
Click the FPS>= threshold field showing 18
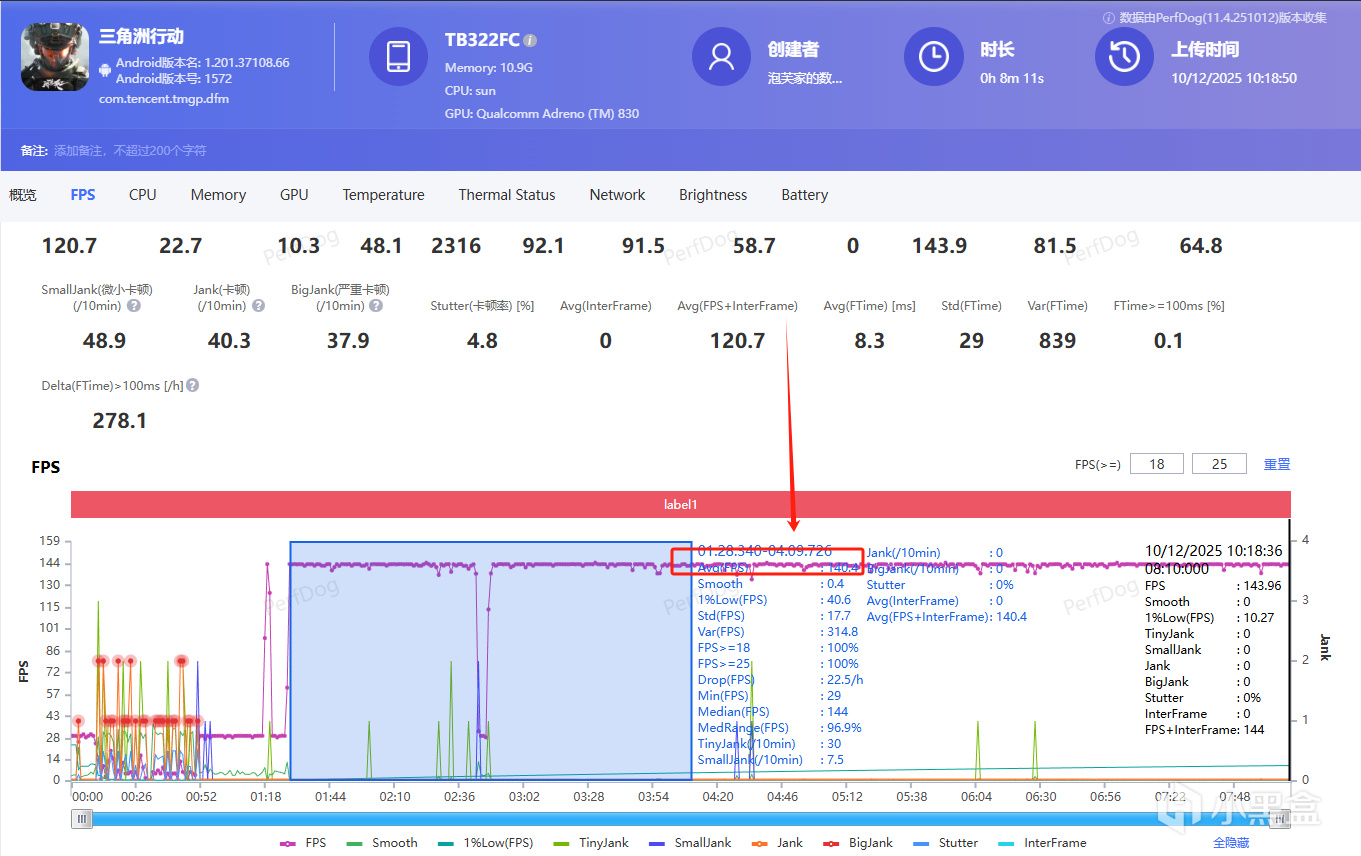coord(1157,464)
